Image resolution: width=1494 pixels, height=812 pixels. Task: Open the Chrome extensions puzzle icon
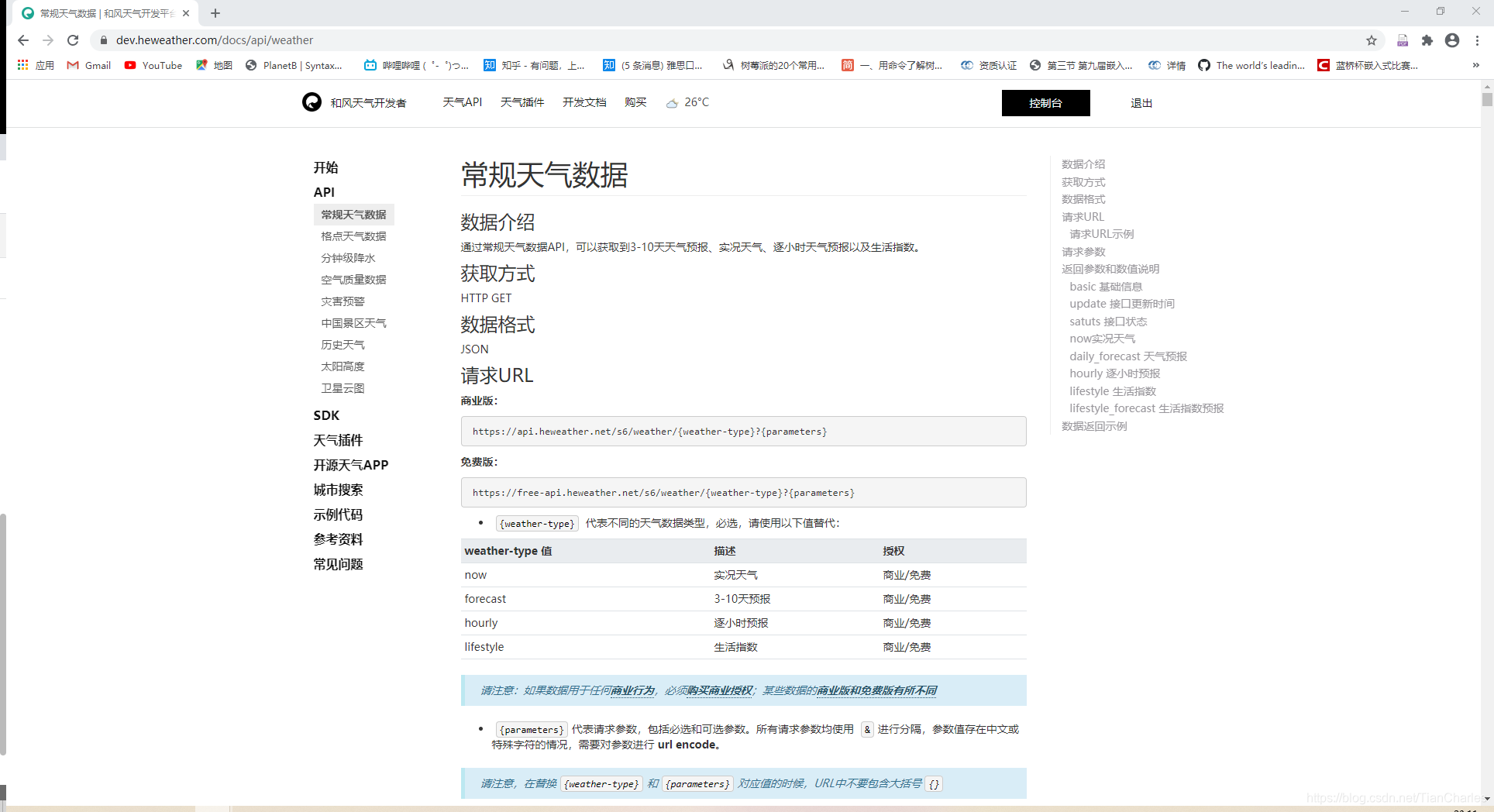point(1427,40)
